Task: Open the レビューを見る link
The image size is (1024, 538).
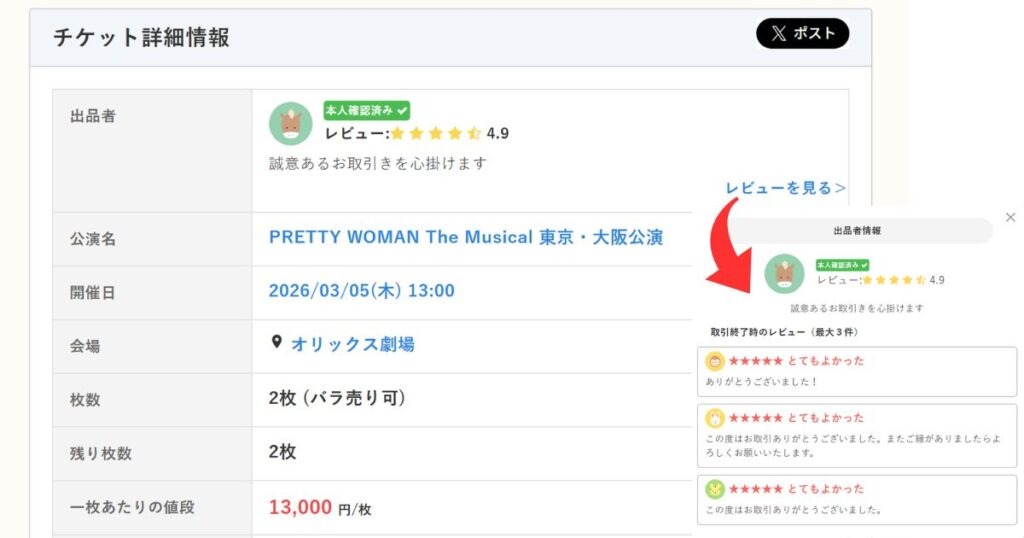Action: (x=785, y=188)
